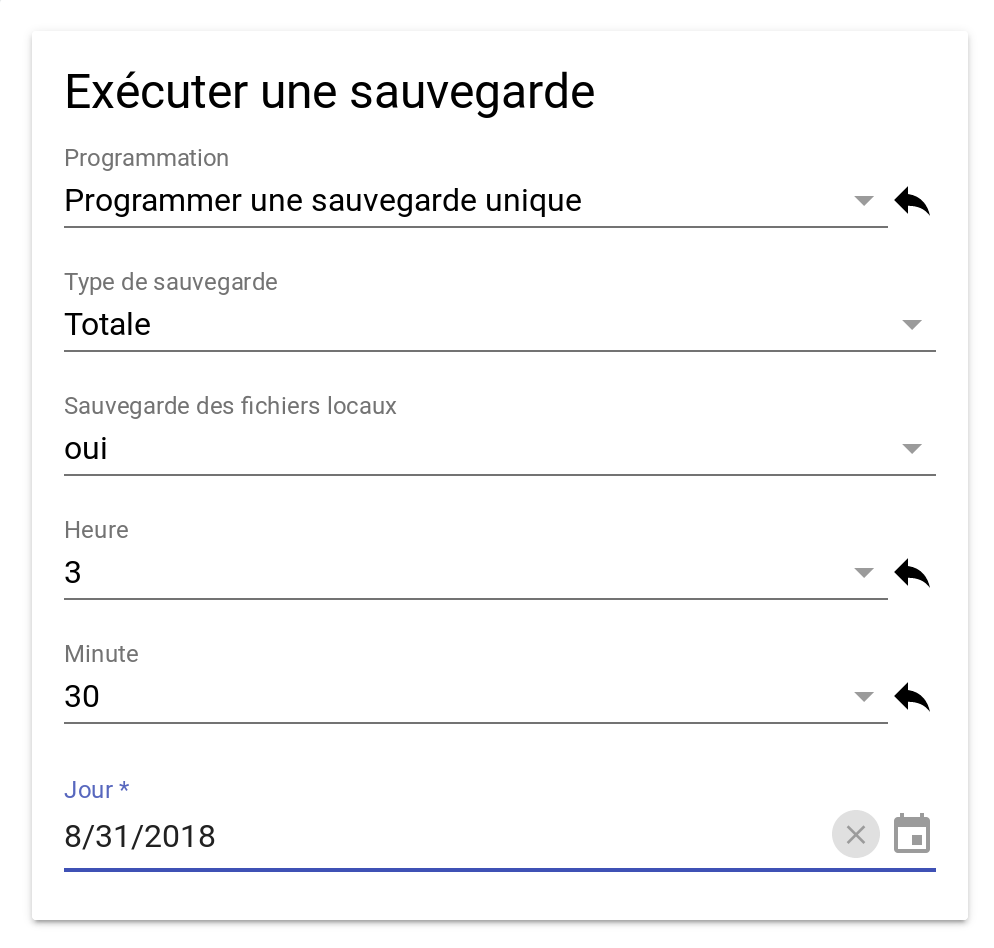Reset the Programmation field with undo arrow
994x948 pixels.
912,201
